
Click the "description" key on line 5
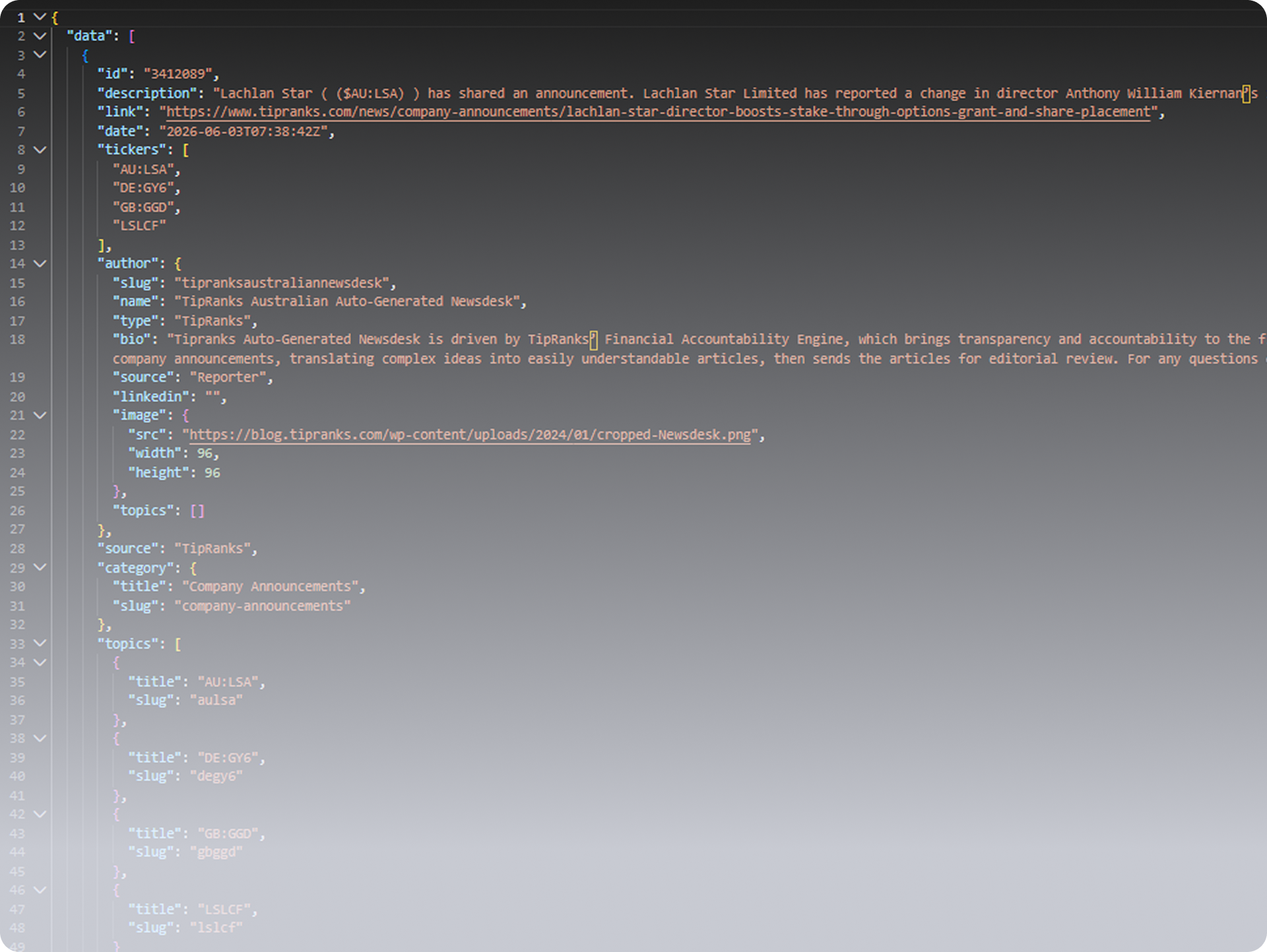click(147, 93)
